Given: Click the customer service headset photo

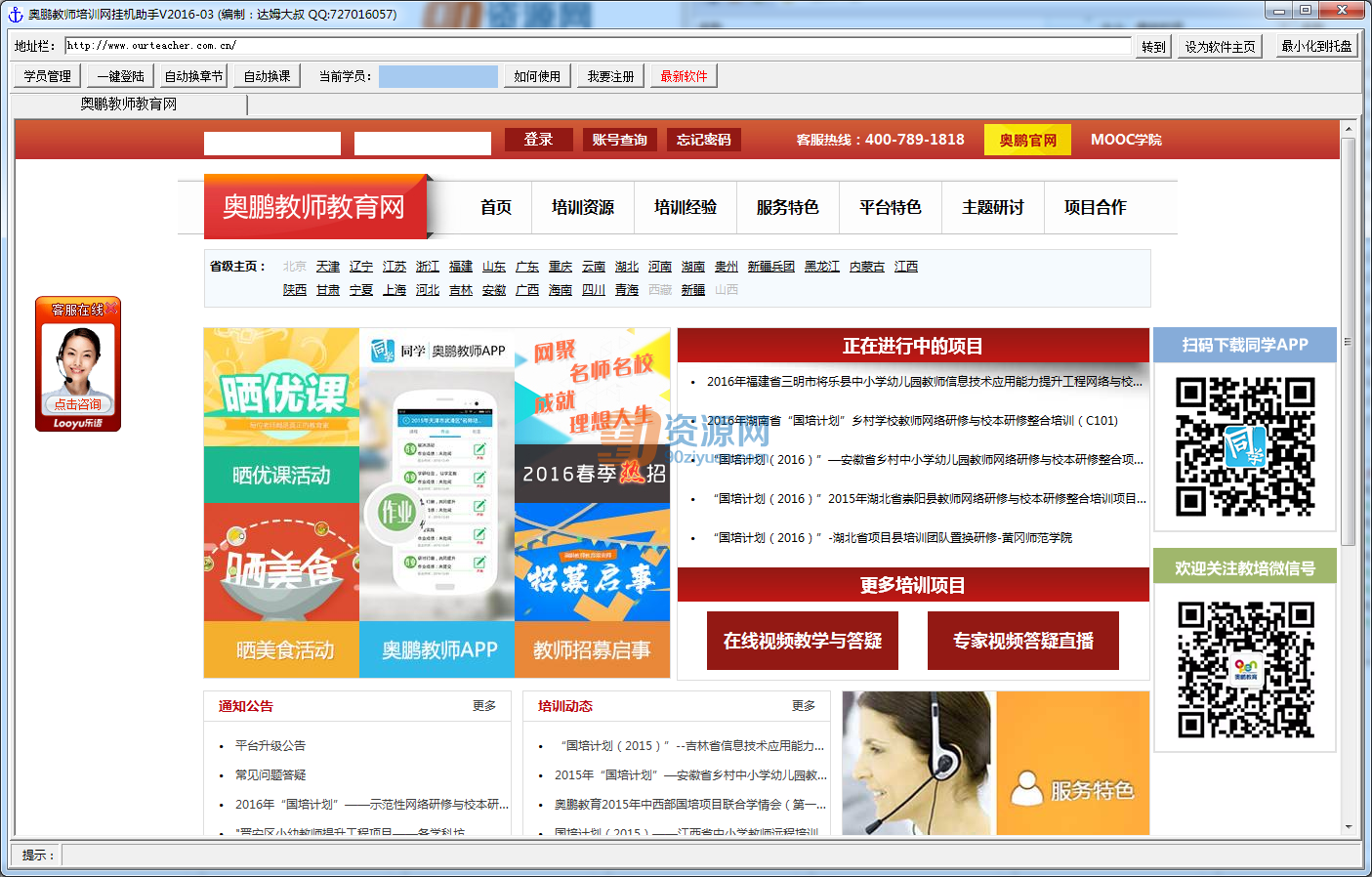Looking at the screenshot, I should [917, 763].
